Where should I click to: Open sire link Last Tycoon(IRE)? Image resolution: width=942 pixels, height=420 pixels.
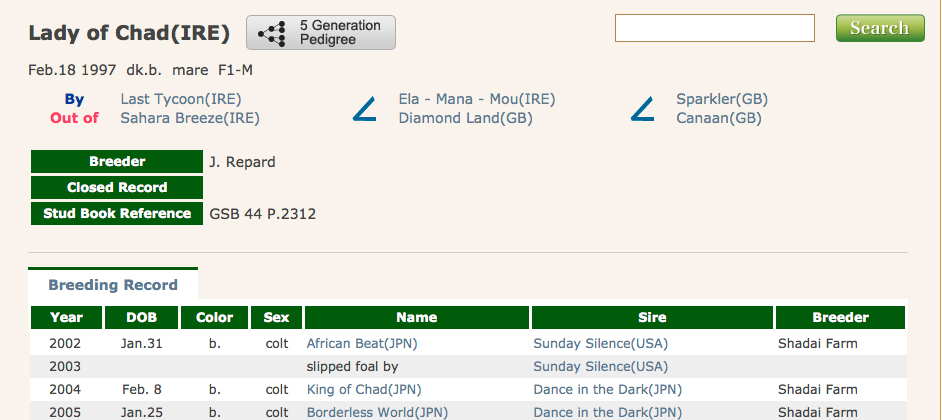(x=180, y=99)
